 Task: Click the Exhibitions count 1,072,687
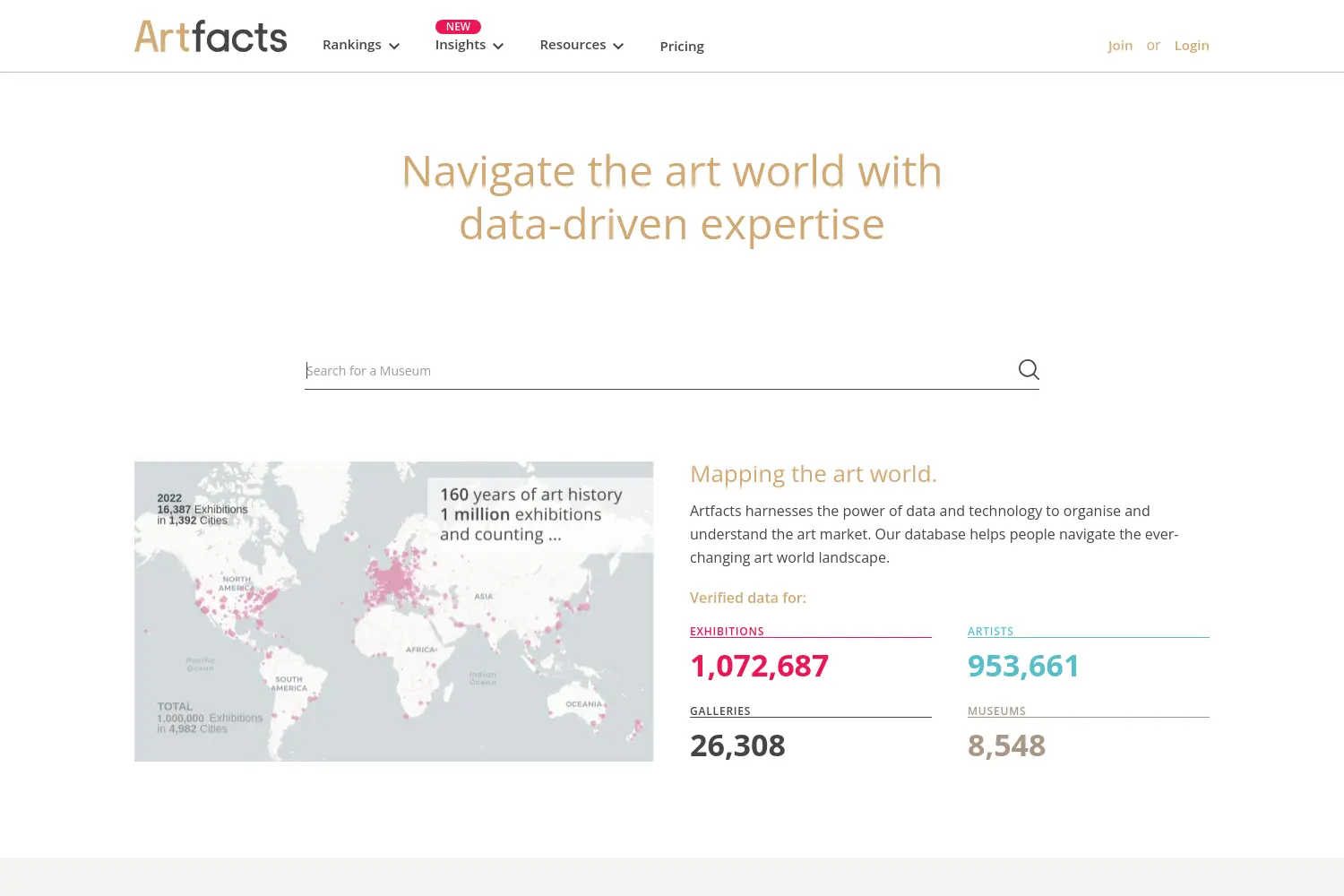click(759, 666)
